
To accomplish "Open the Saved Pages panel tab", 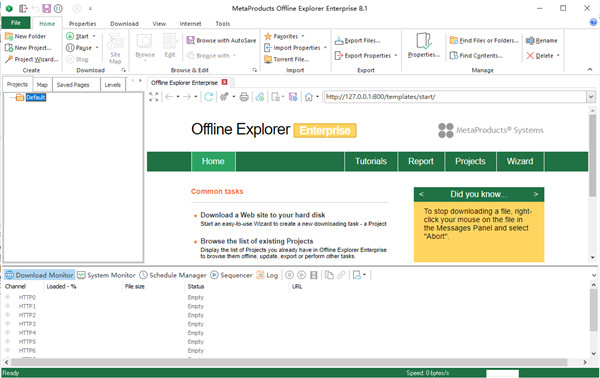I will click(73, 85).
